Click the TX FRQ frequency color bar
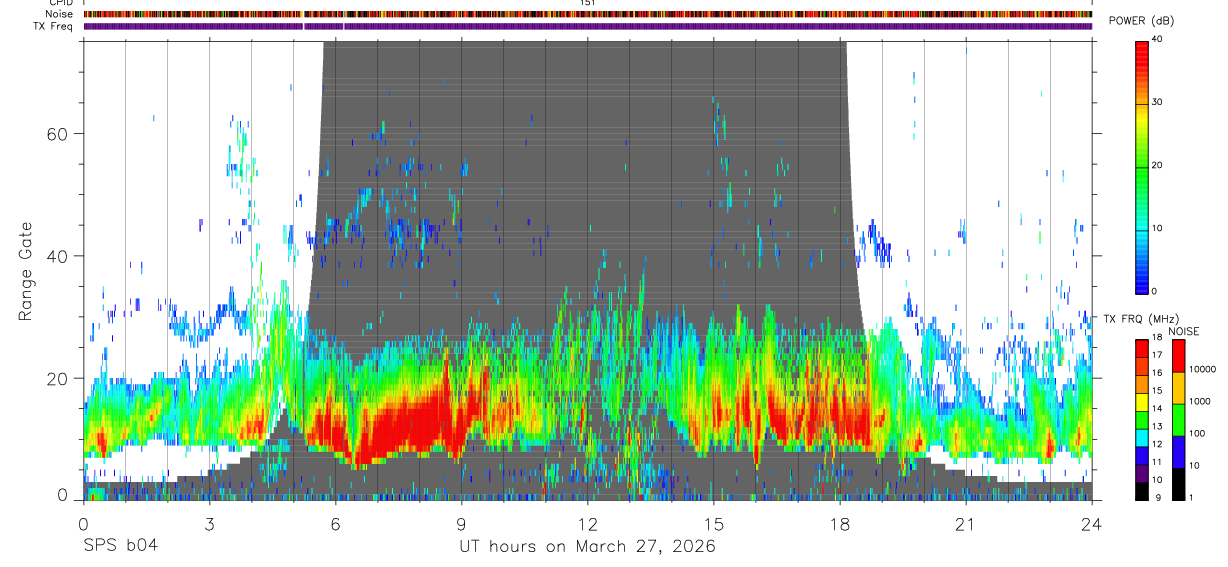 pyautogui.click(x=1142, y=419)
